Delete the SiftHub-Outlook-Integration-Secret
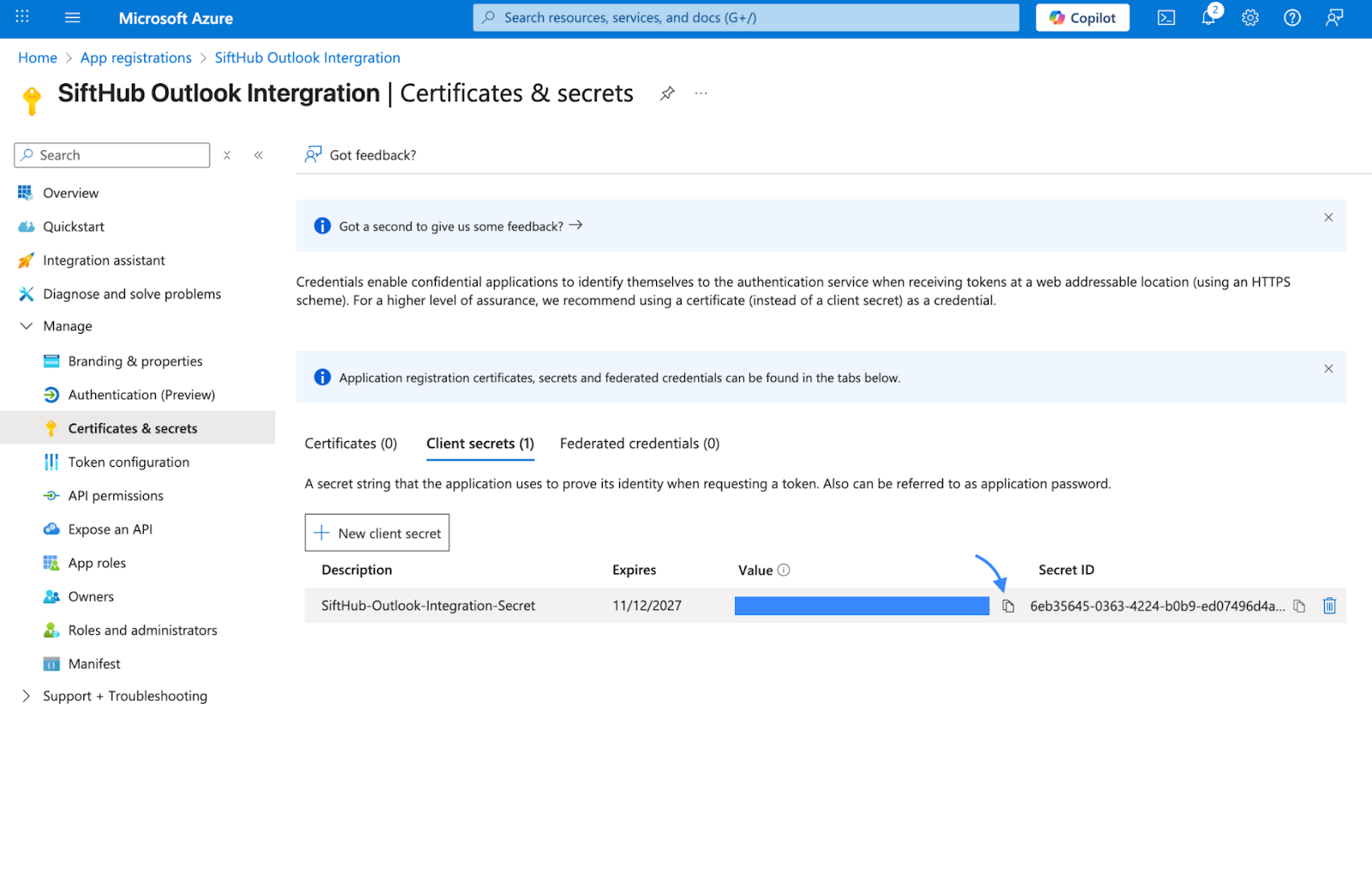The width and height of the screenshot is (1372, 870). click(1329, 606)
